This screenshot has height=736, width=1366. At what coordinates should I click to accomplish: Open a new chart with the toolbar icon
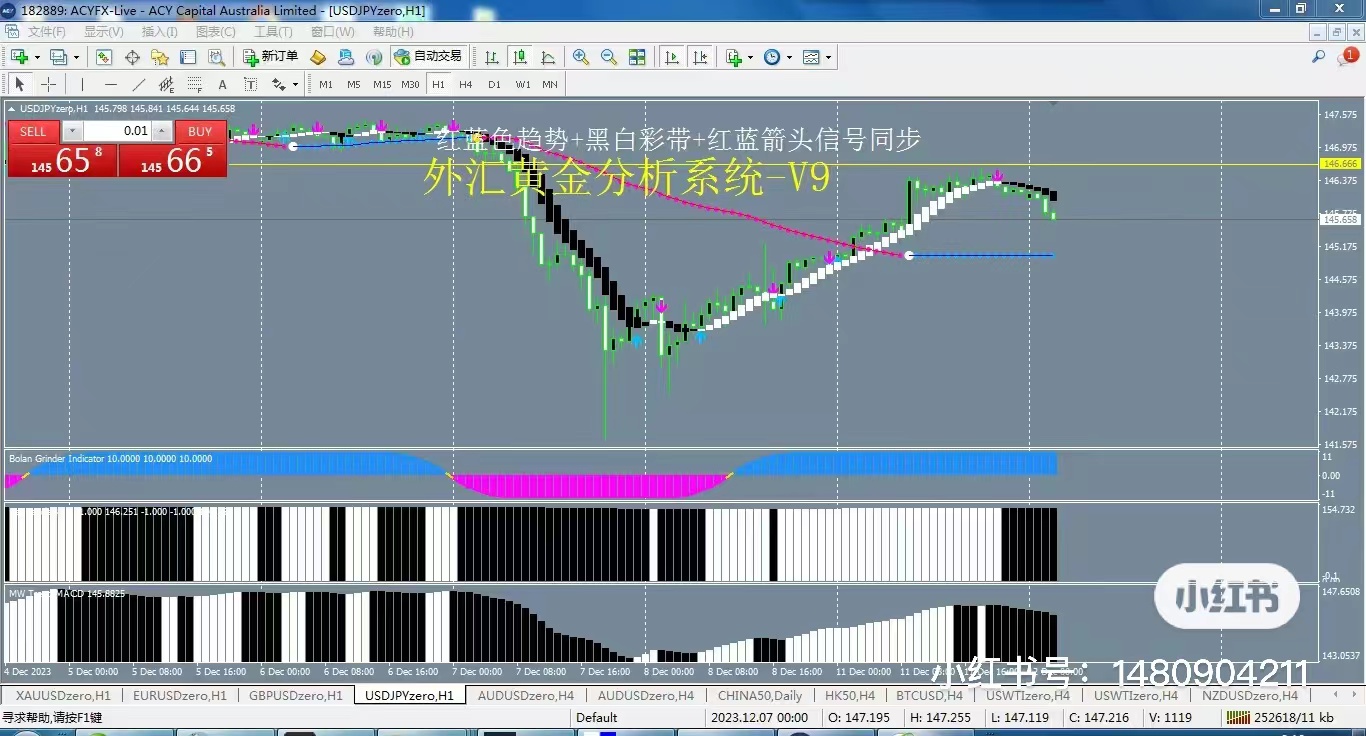coord(19,57)
